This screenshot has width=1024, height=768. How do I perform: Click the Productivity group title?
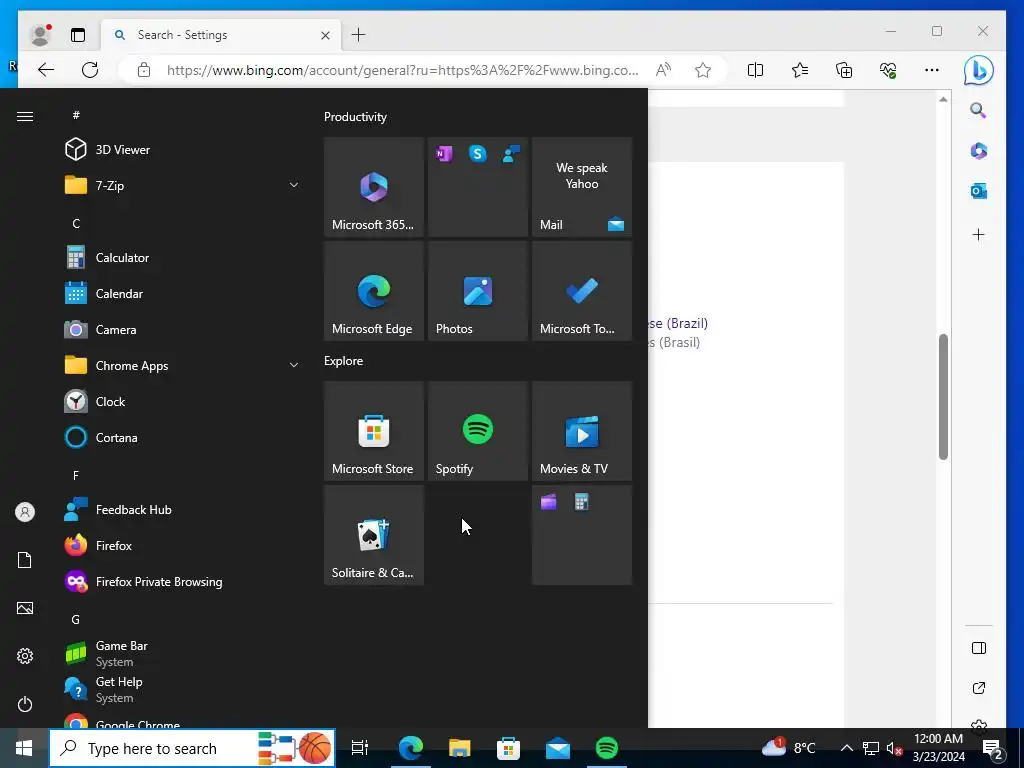[355, 117]
